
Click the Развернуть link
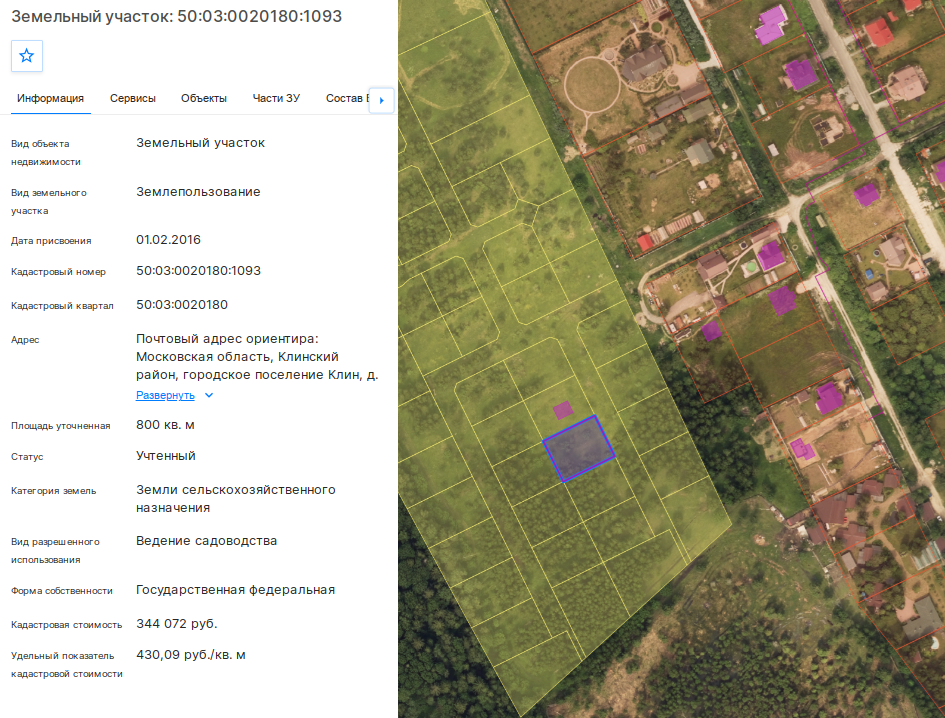pyautogui.click(x=165, y=395)
